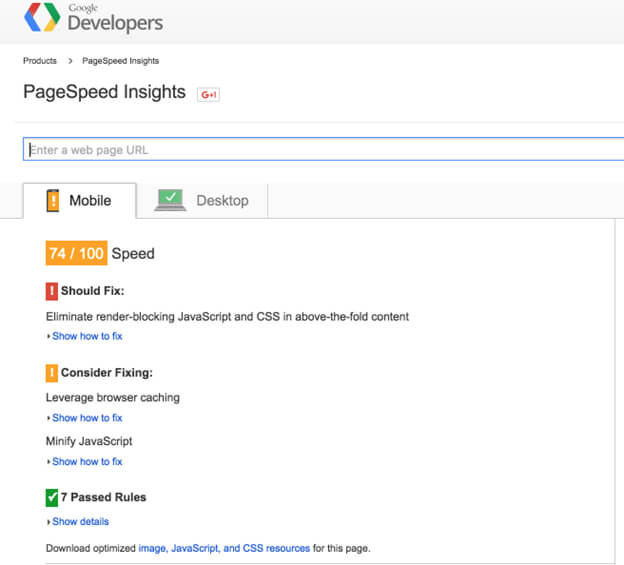Click the Google+ +1 button
624x565 pixels.
coord(208,94)
